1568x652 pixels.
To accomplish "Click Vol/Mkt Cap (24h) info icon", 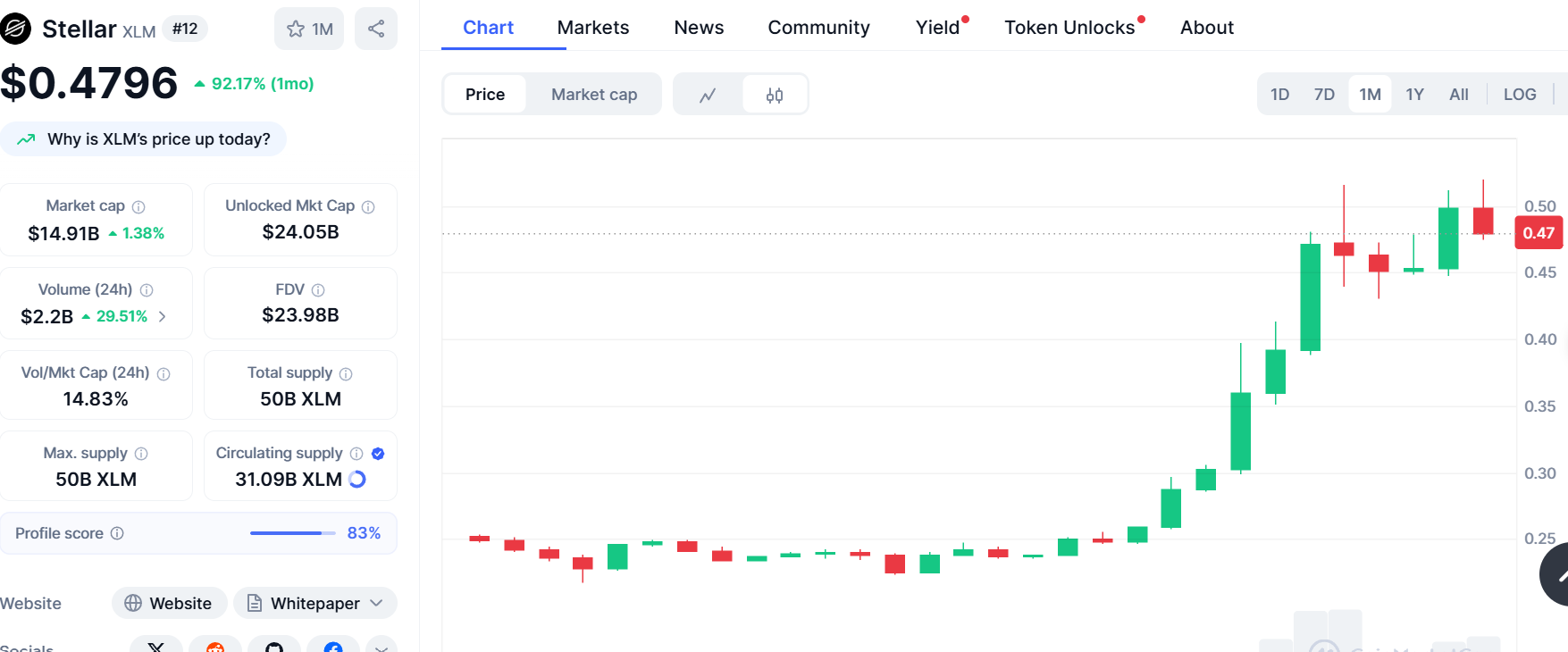I will 164,373.
